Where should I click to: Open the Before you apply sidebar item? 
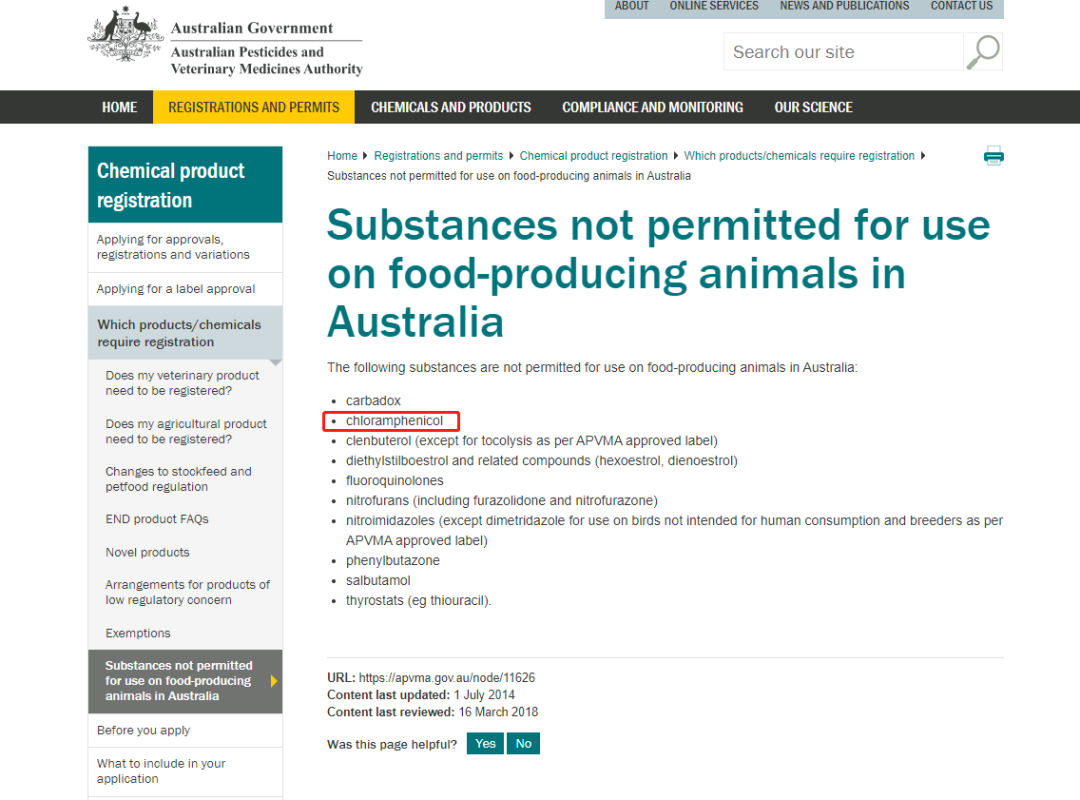[144, 730]
